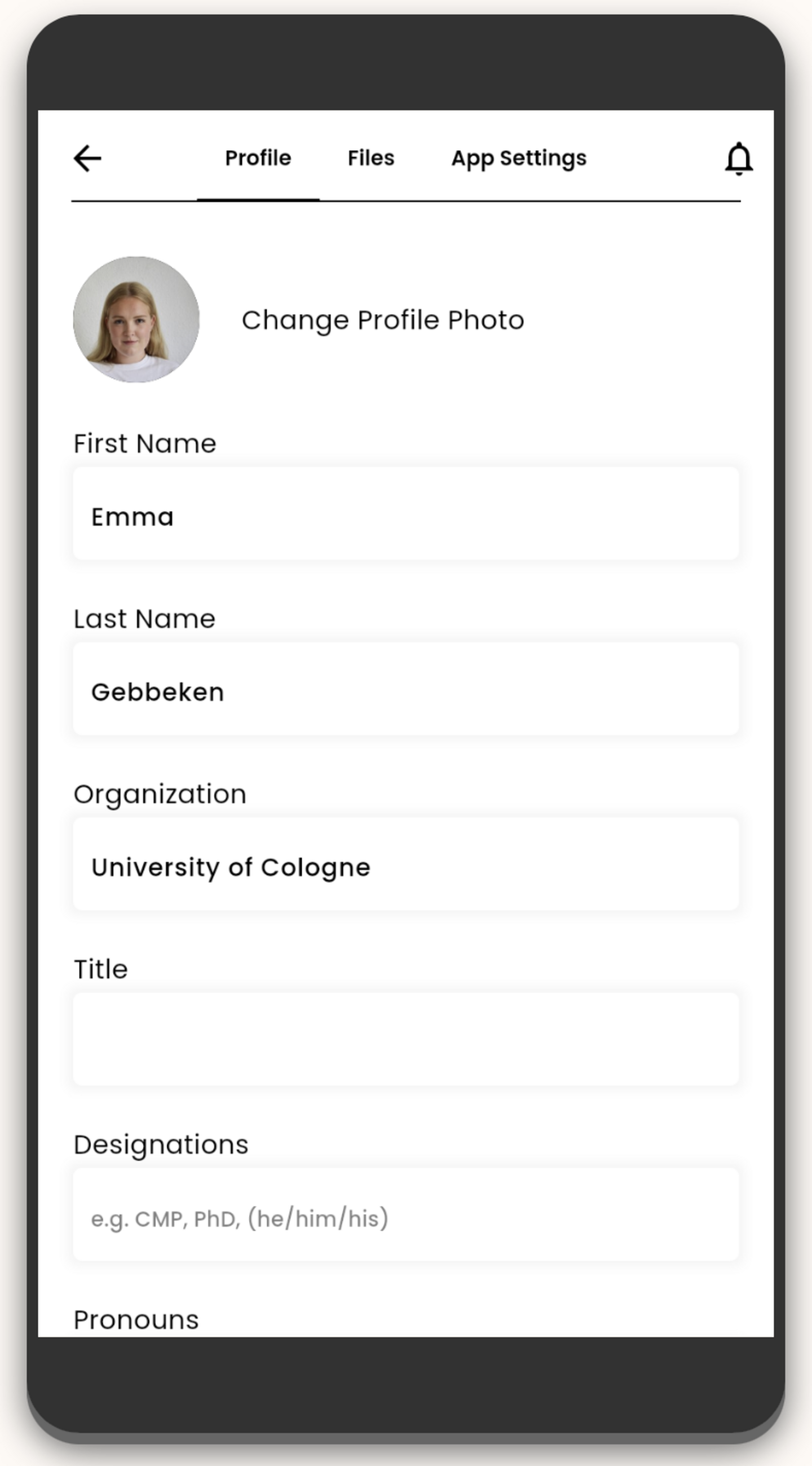Click the Designations field with CMP placeholder
The image size is (812, 1466).
tap(405, 1214)
